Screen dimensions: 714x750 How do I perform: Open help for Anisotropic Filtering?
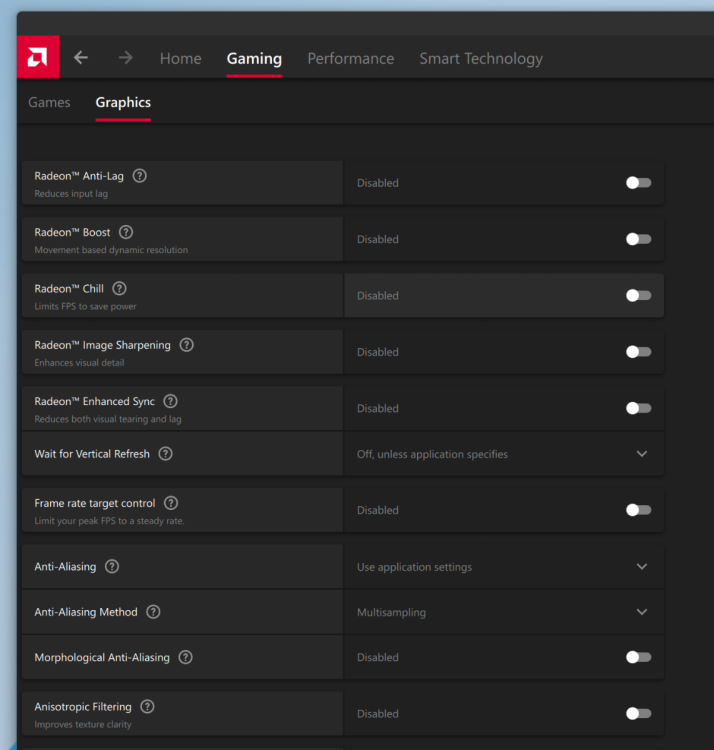tap(147, 706)
